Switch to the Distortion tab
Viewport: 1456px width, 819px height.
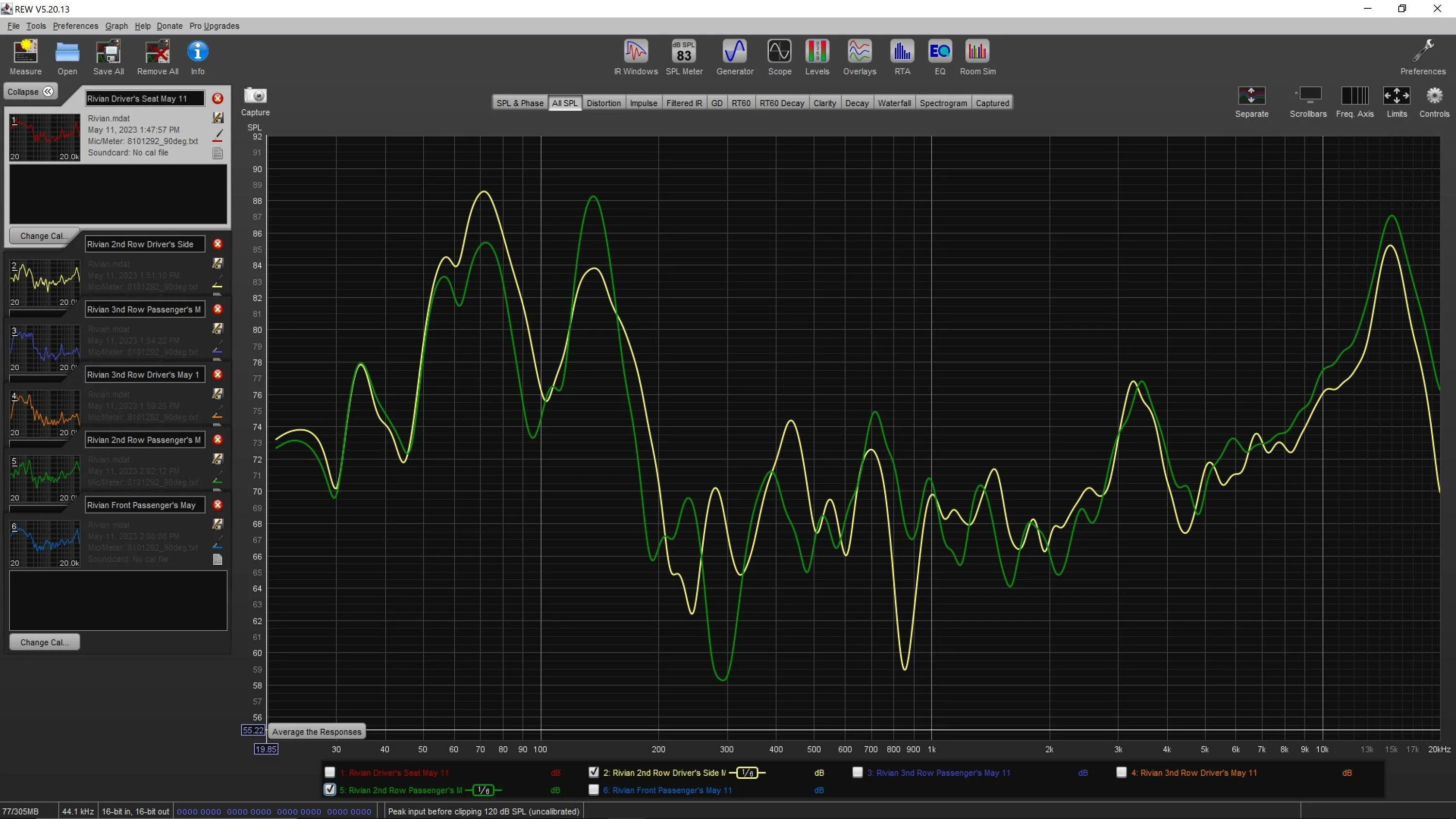(604, 103)
